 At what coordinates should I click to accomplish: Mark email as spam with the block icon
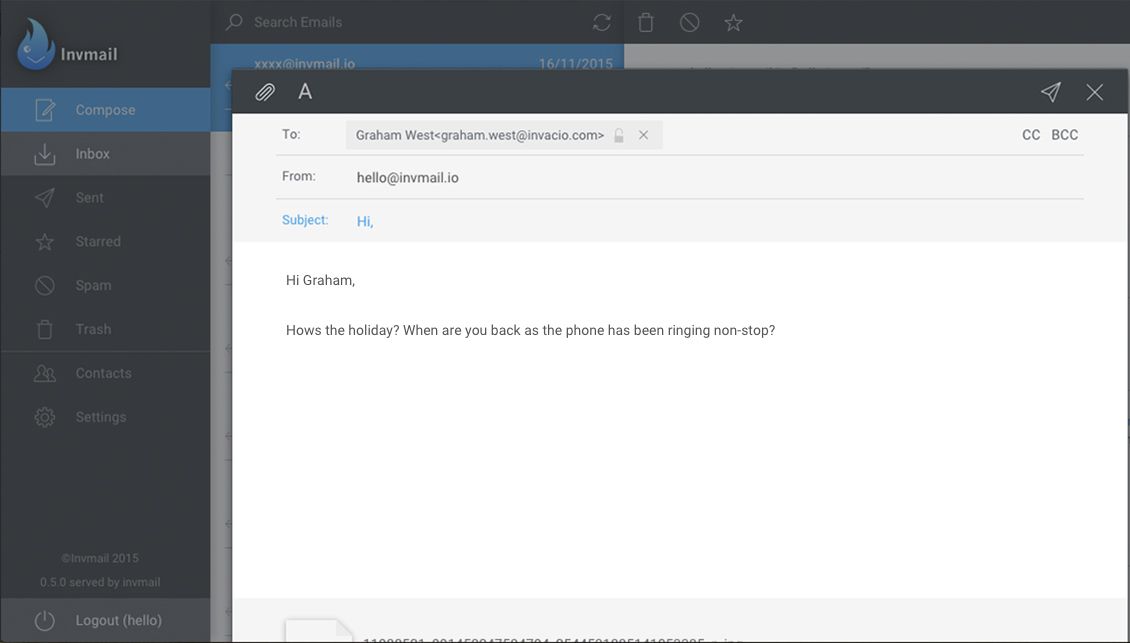[x=689, y=21]
